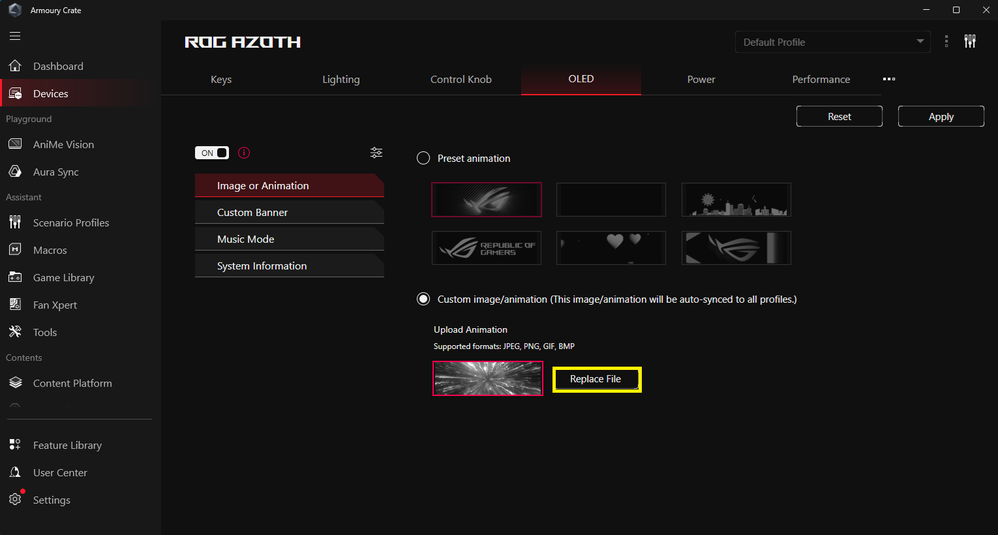This screenshot has height=535, width=998.
Task: Open Scenario Profiles page
Action: pyautogui.click(x=71, y=222)
